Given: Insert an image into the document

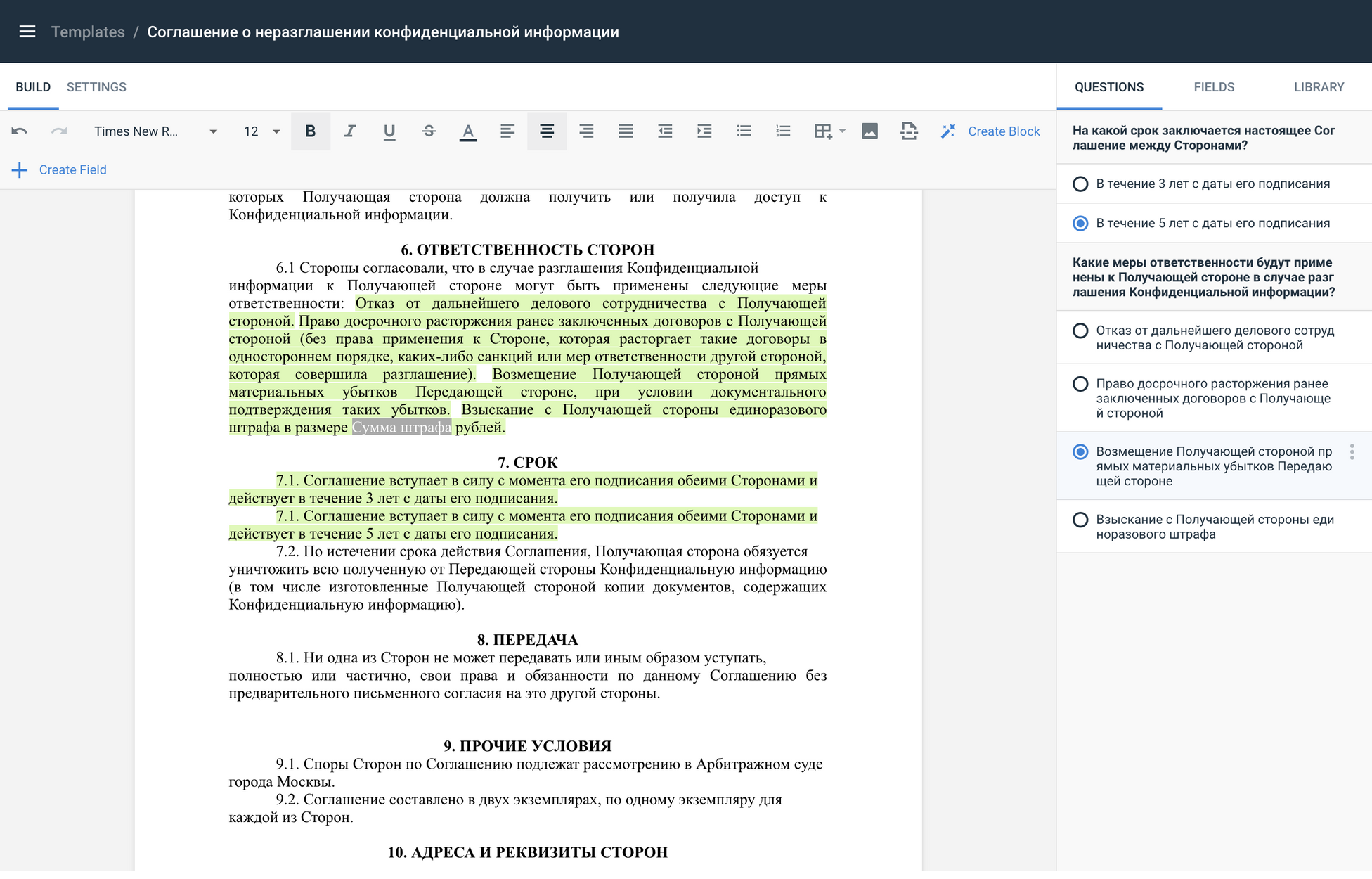Looking at the screenshot, I should click(x=869, y=131).
